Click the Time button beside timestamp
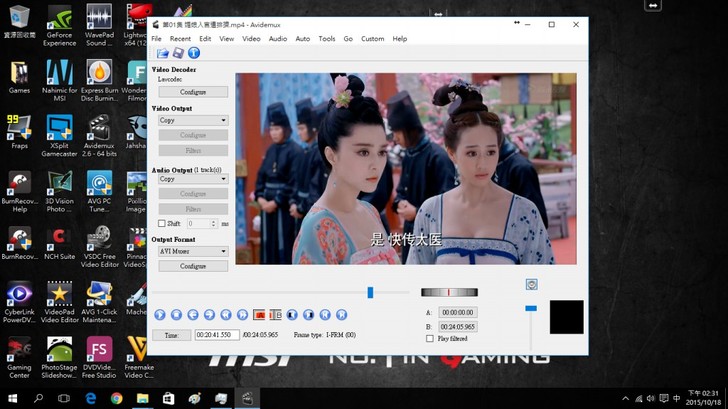The width and height of the screenshot is (728, 409). (x=171, y=335)
